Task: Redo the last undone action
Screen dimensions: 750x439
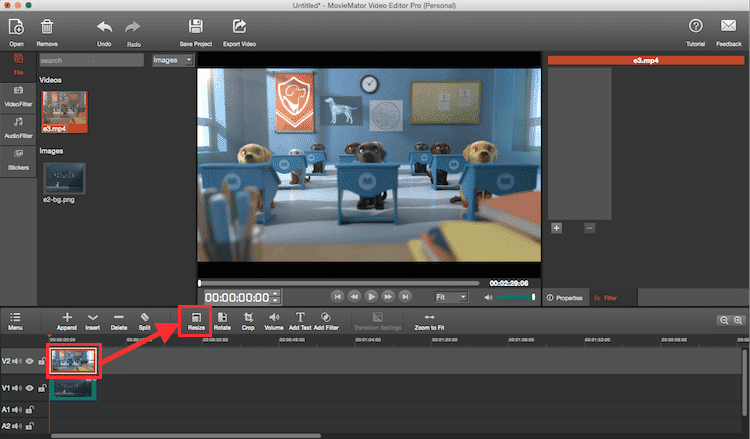Action: click(x=133, y=27)
